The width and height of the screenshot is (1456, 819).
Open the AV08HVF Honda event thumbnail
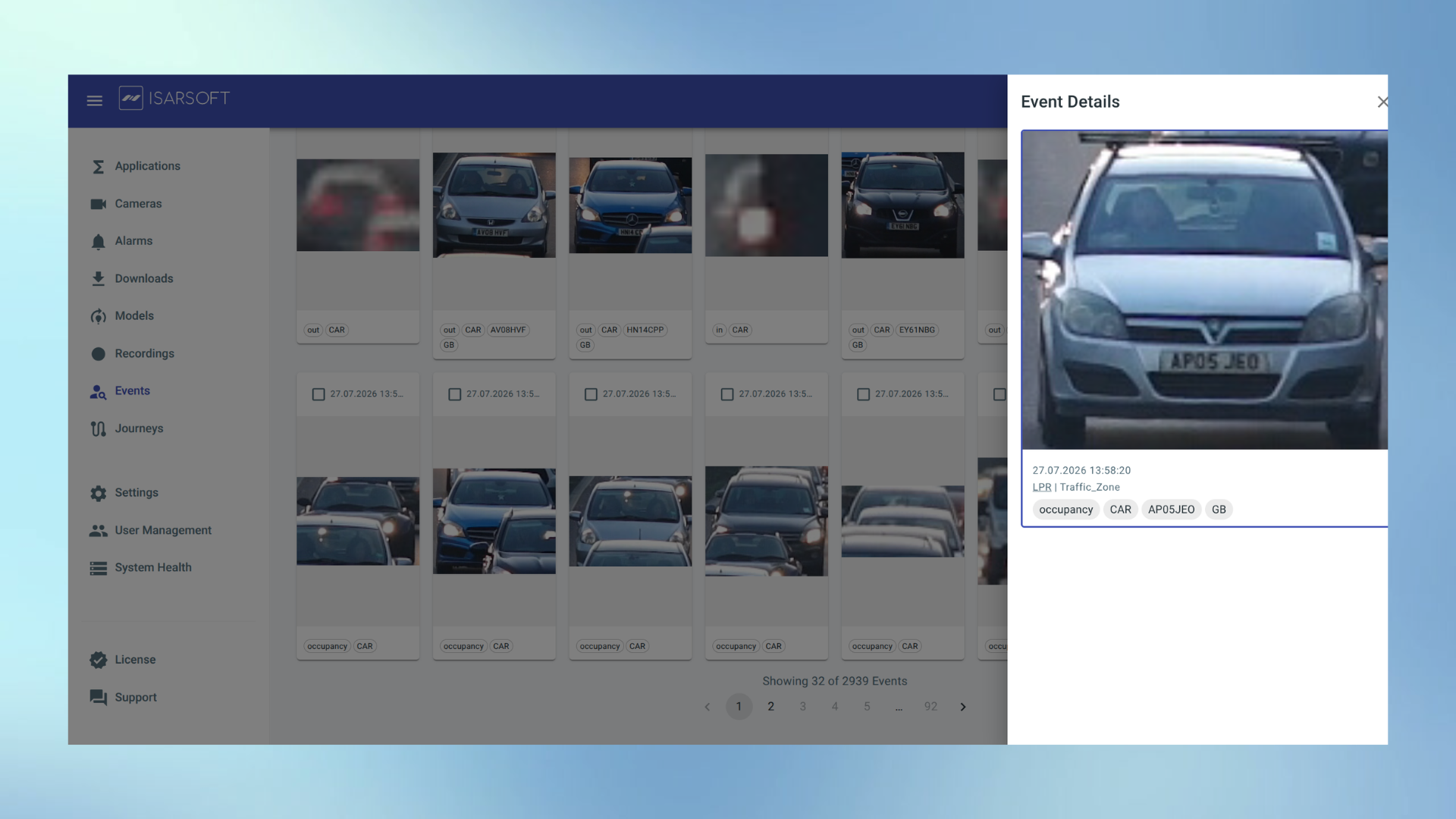(494, 206)
